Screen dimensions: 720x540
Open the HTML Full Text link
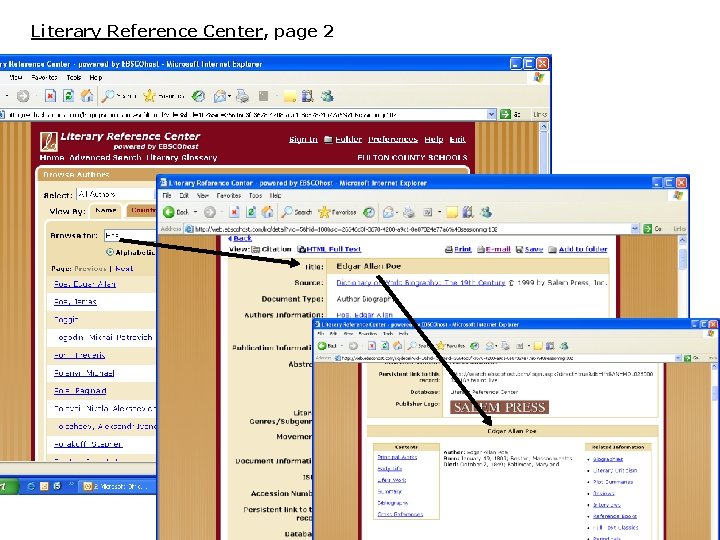[333, 249]
